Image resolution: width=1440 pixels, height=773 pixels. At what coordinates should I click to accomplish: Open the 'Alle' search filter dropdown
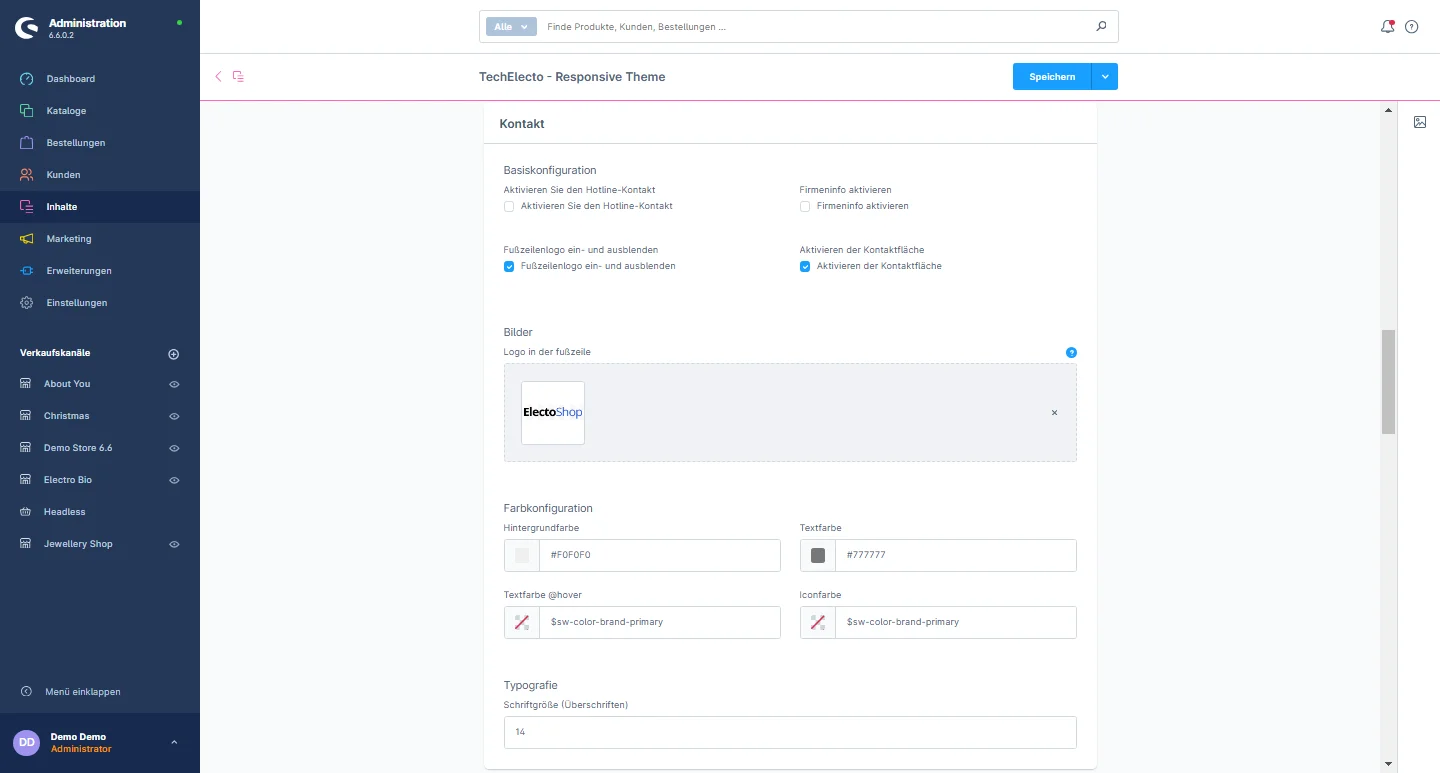pos(511,27)
